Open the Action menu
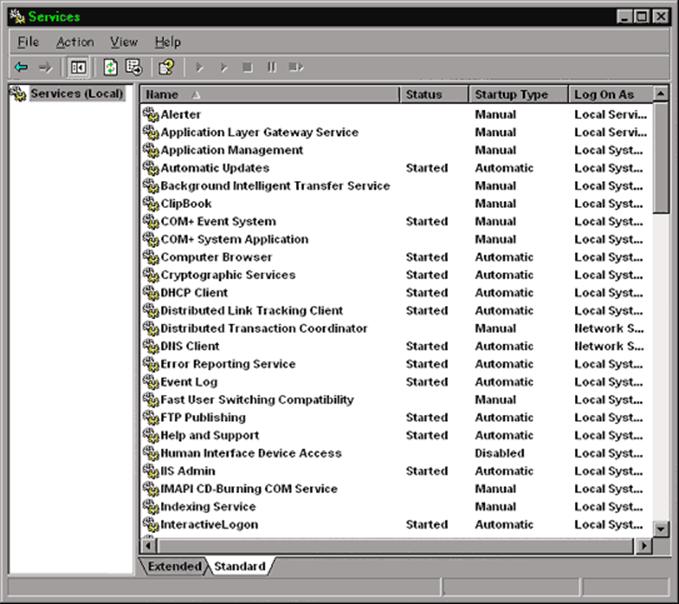This screenshot has width=679, height=604. coord(75,42)
